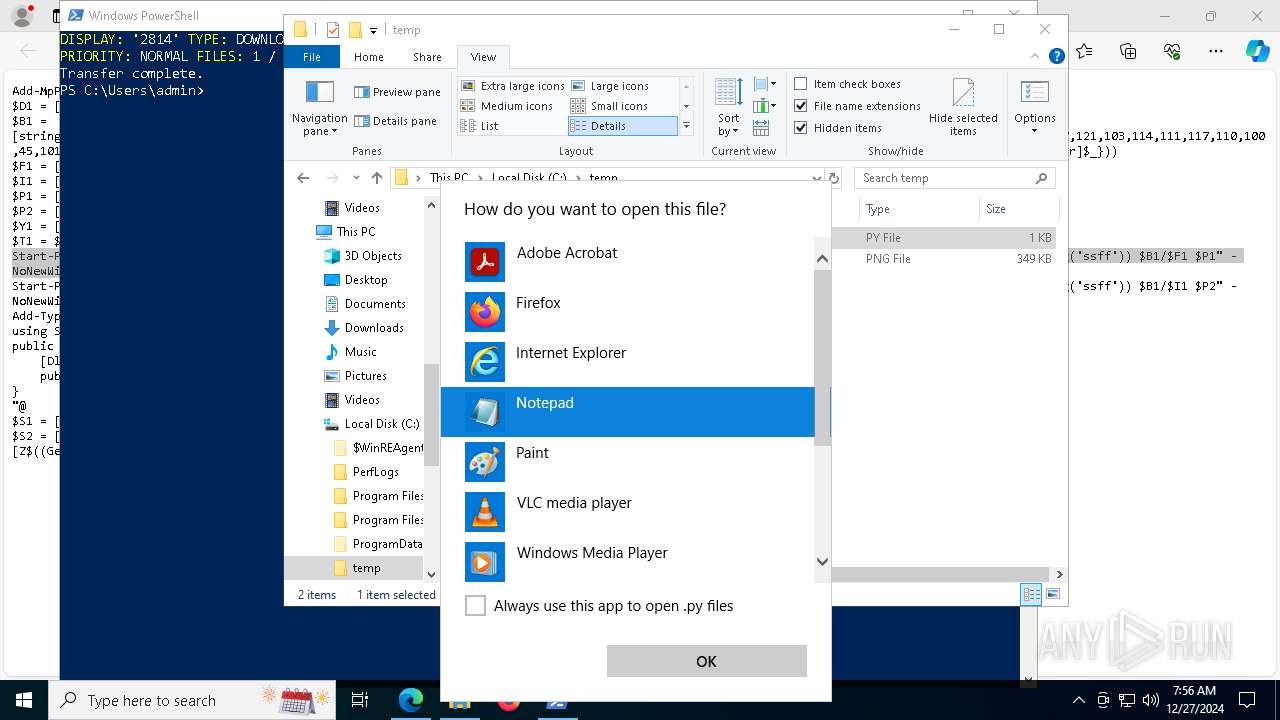This screenshot has width=1280, height=720.
Task: Choose Paint in the app list
Action: pos(628,462)
